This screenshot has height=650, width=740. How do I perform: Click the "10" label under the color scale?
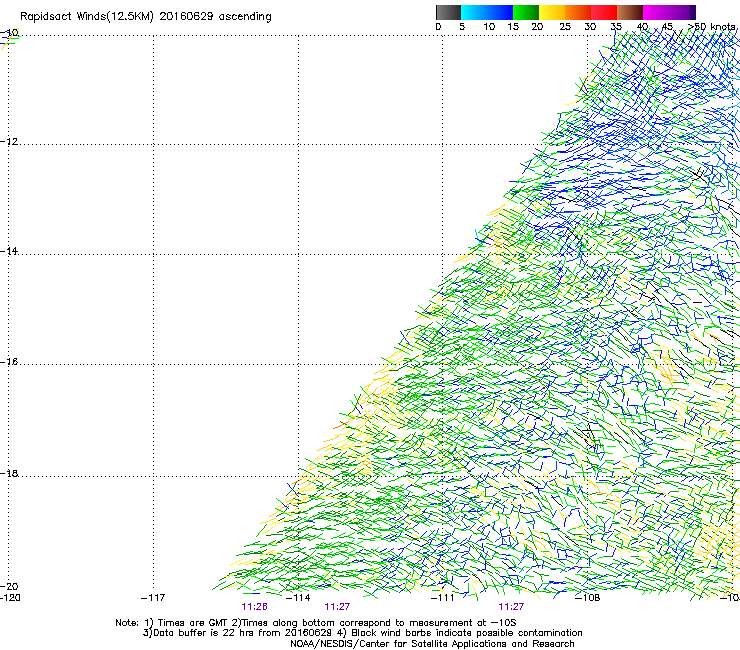coord(489,27)
